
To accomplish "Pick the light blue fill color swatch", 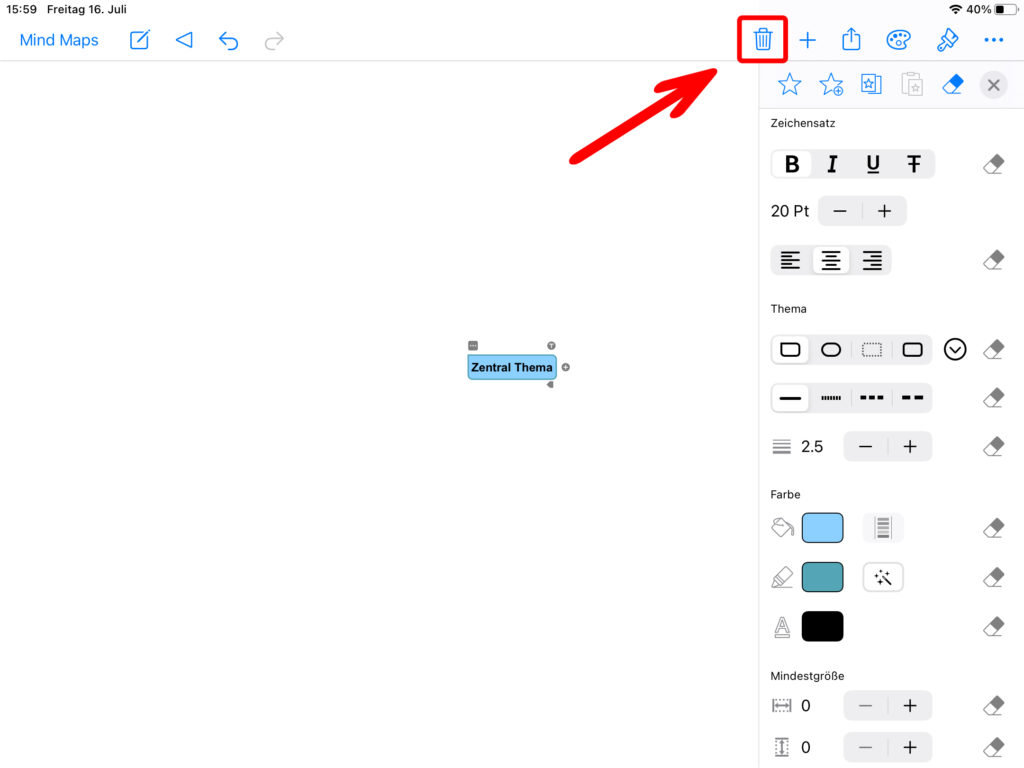I will click(x=822, y=528).
